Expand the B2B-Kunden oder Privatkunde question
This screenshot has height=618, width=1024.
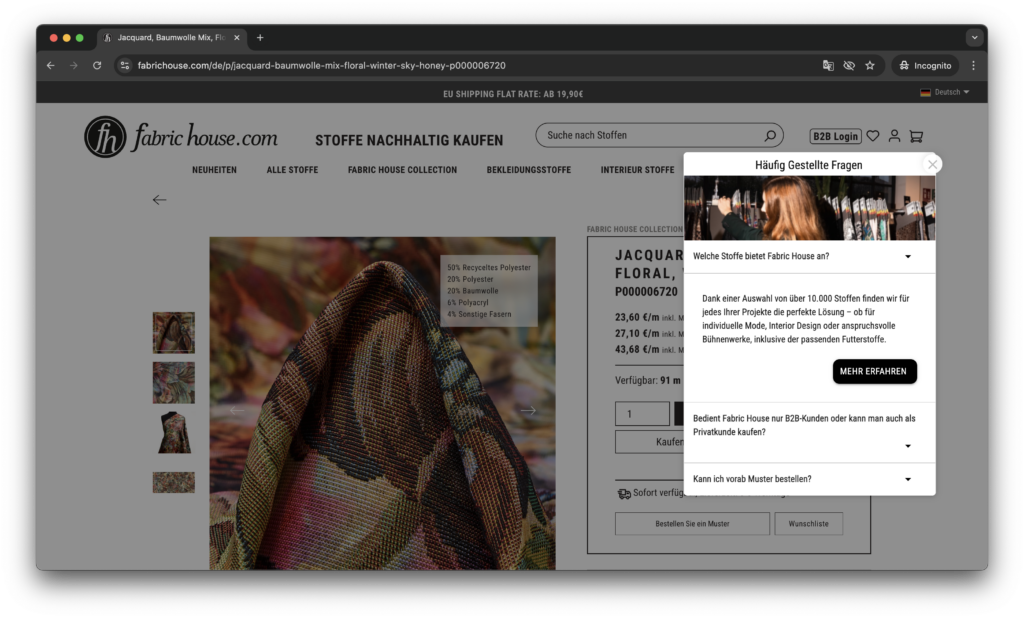pyautogui.click(x=907, y=446)
